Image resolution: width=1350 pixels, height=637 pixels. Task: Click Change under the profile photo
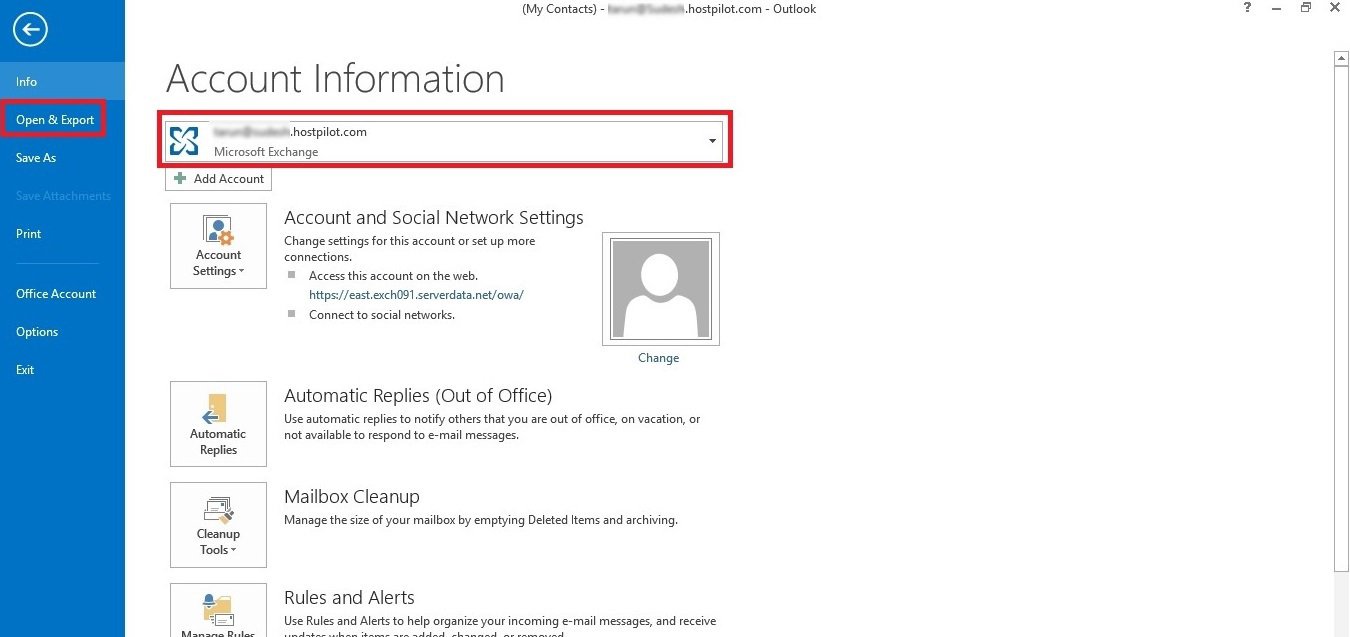(659, 358)
